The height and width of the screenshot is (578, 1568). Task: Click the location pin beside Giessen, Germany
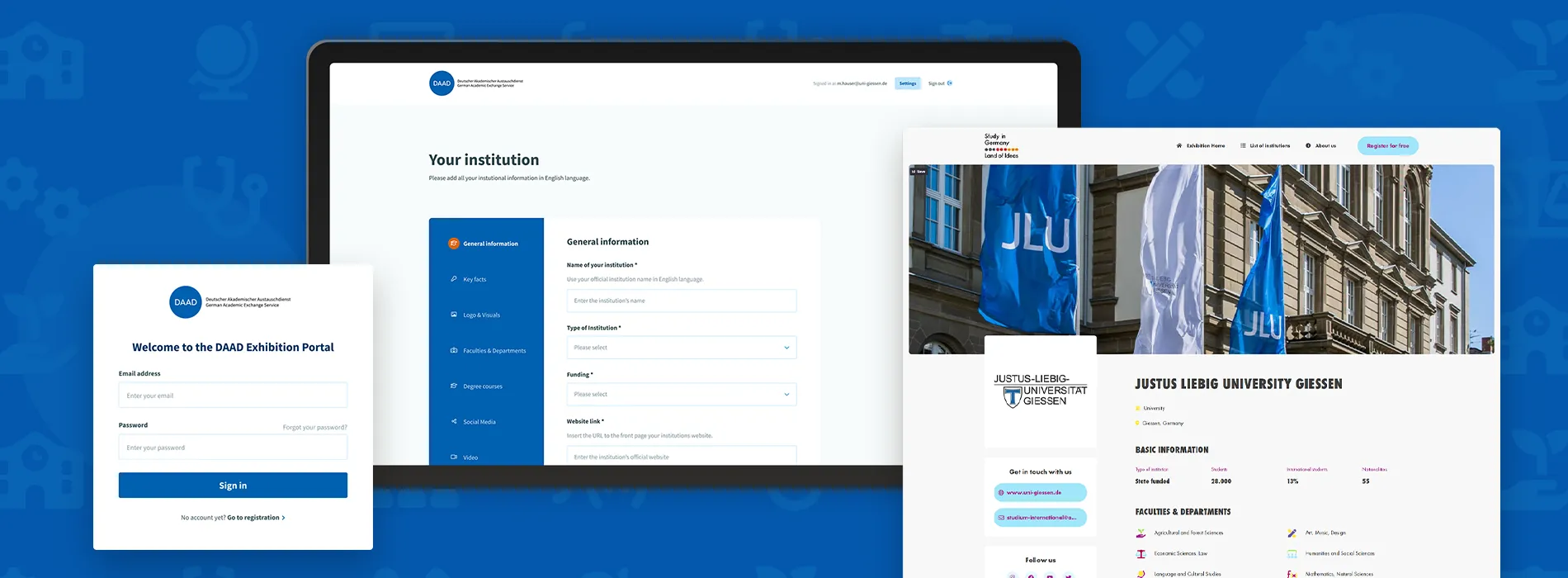coord(1138,423)
